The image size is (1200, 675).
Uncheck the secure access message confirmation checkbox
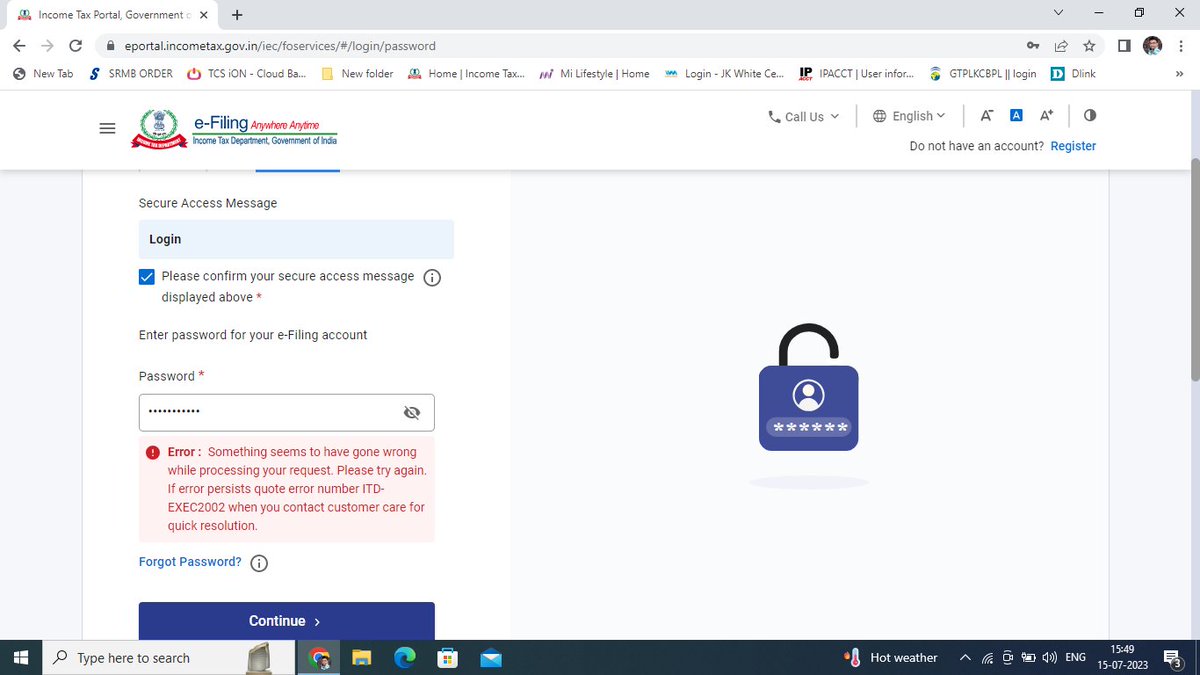click(x=147, y=277)
